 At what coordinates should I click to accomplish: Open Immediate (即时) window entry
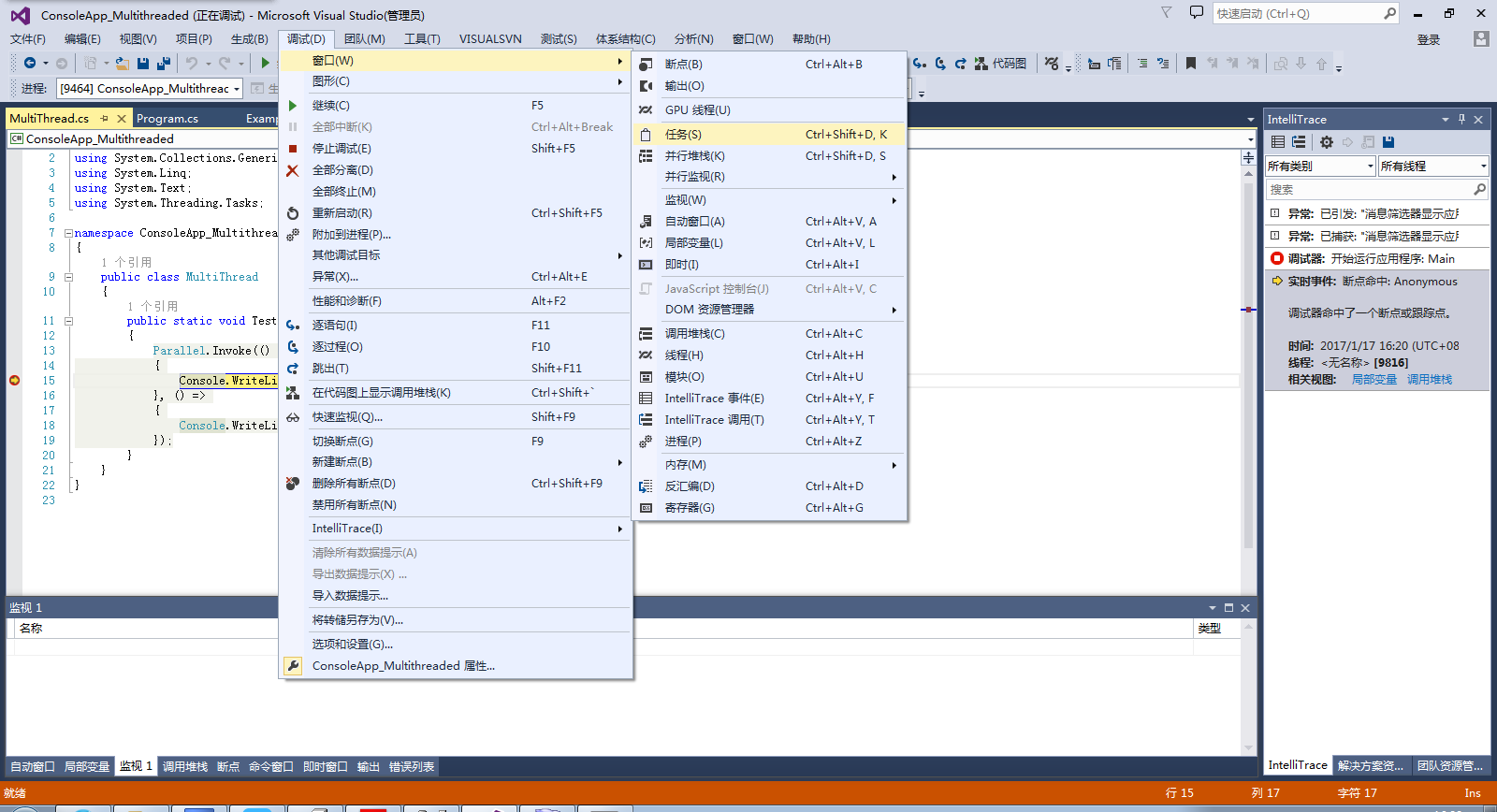[x=769, y=265]
